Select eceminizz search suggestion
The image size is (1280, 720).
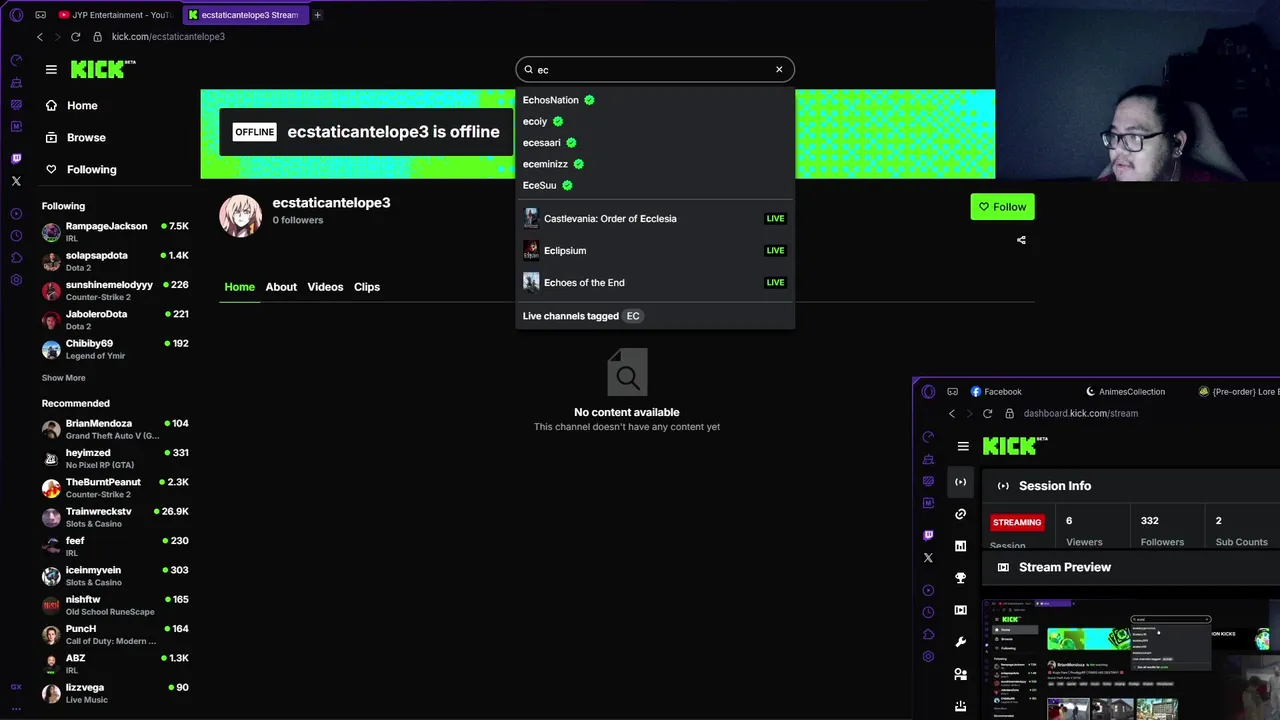655,164
